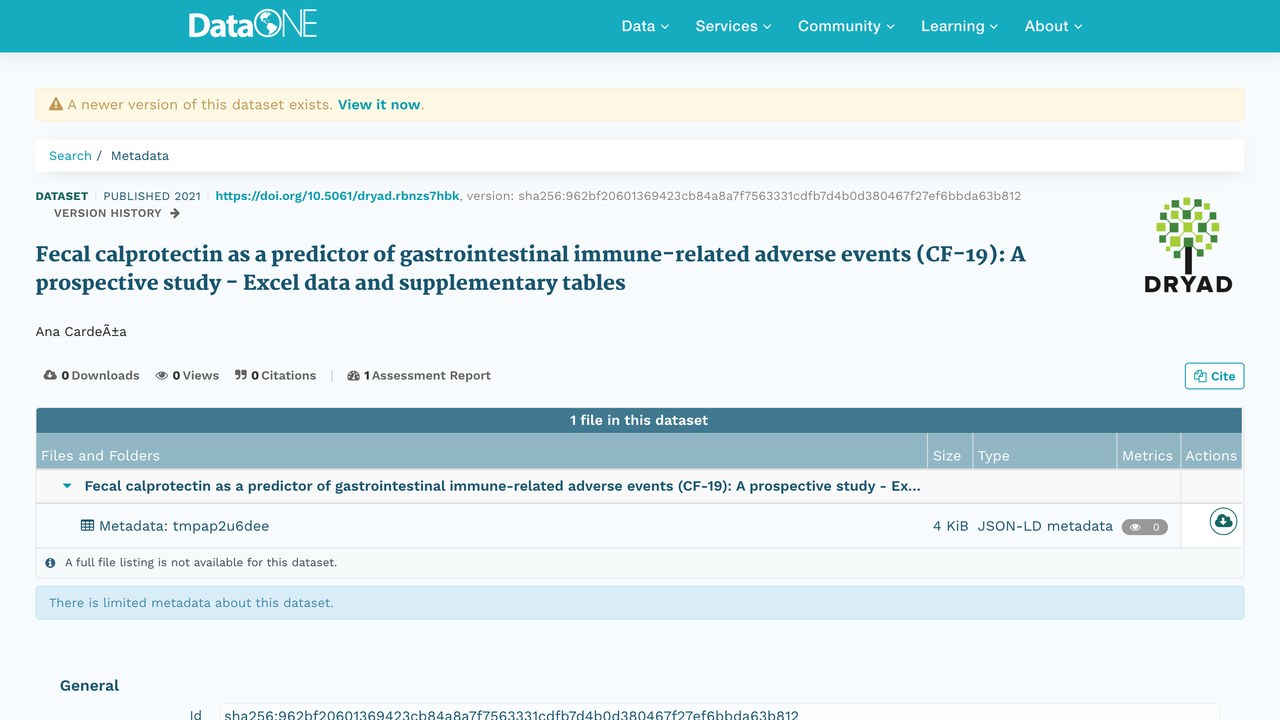This screenshot has width=1280, height=720.
Task: Click the Citations quote icon
Action: pyautogui.click(x=241, y=375)
